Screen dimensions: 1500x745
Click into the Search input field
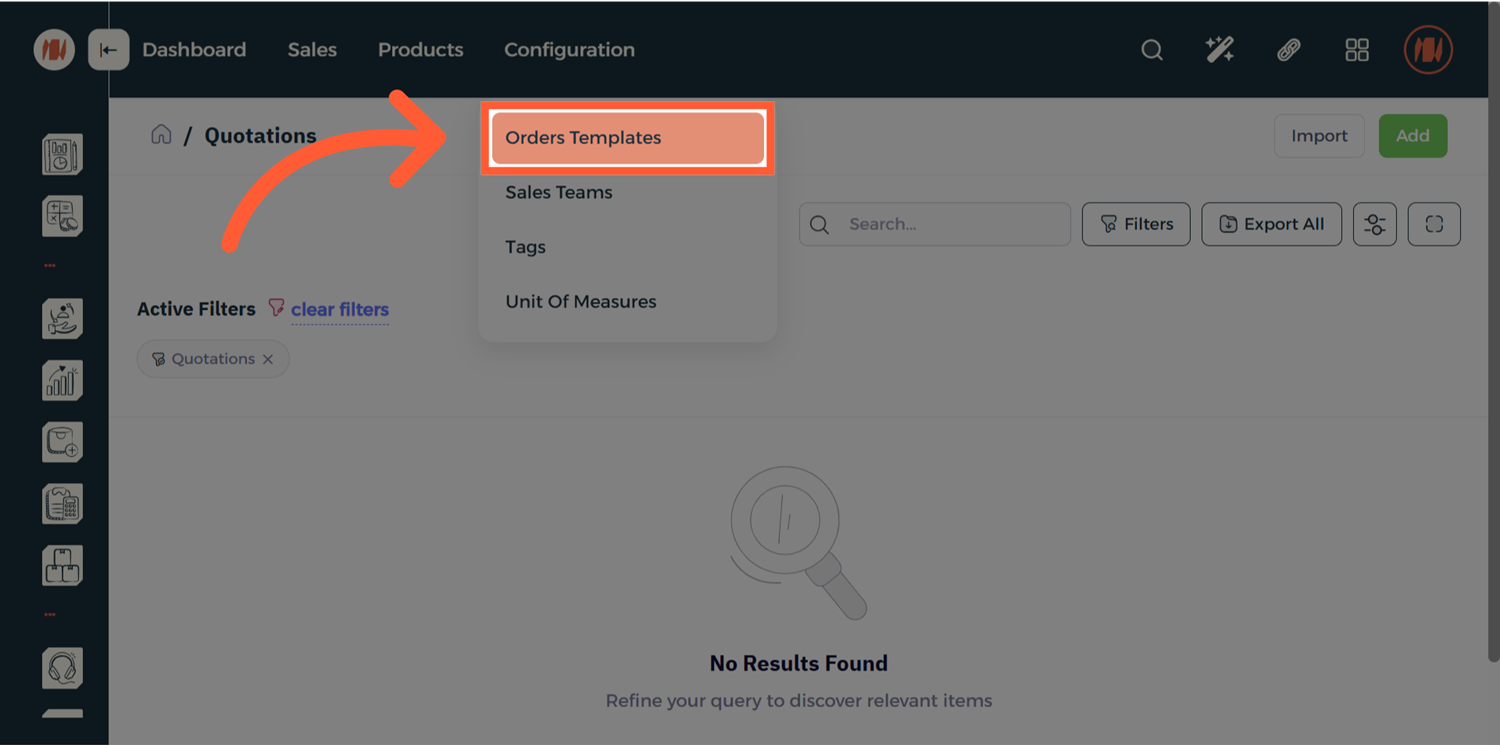click(950, 224)
